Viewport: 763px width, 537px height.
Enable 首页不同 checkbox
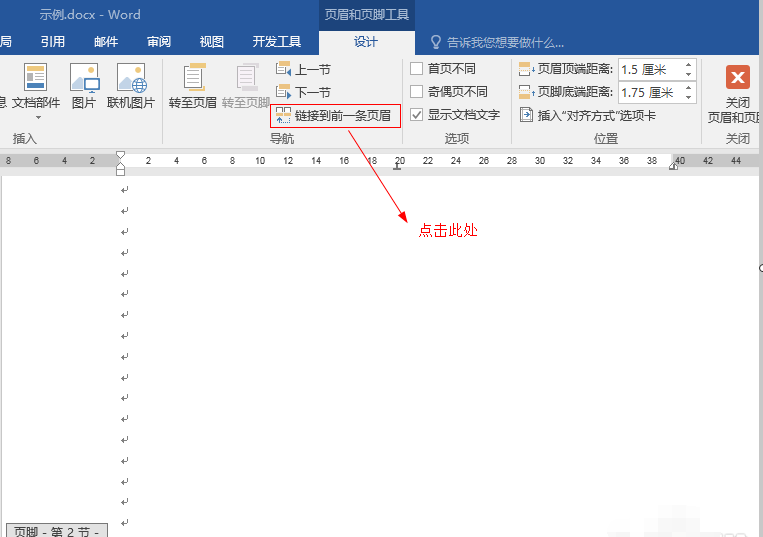pos(417,69)
